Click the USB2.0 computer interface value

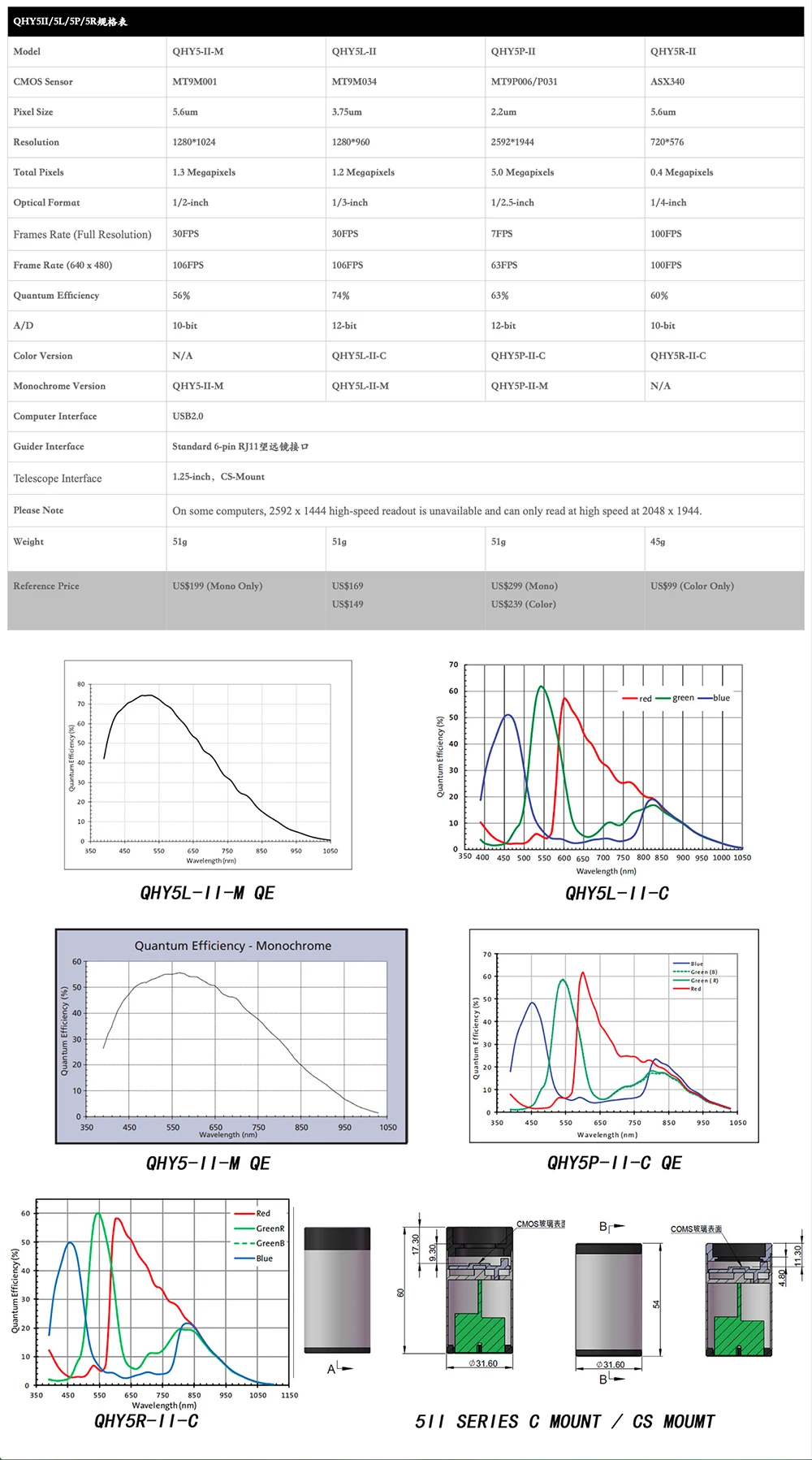(x=188, y=416)
